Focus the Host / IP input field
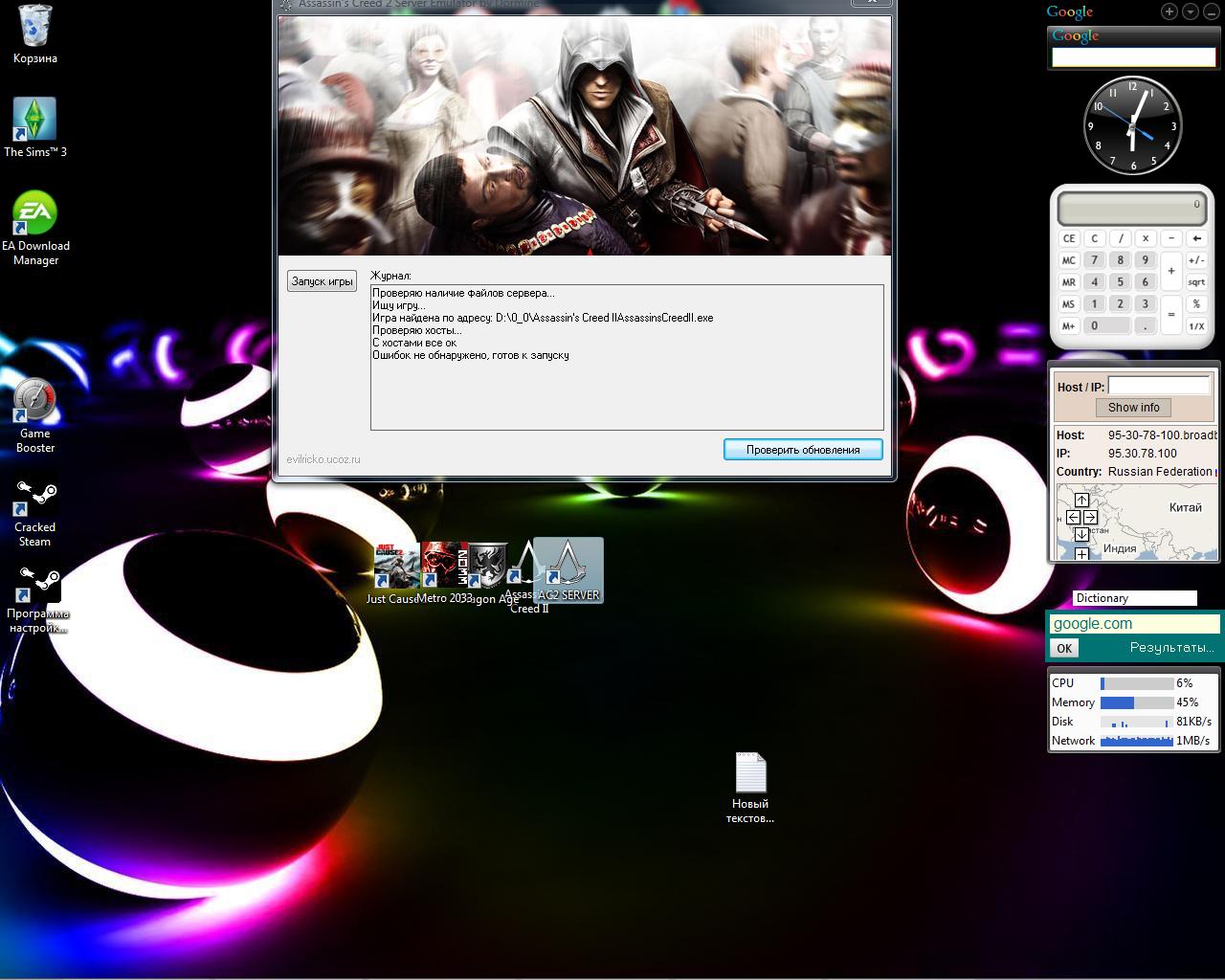This screenshot has width=1225, height=980. pyautogui.click(x=1159, y=386)
